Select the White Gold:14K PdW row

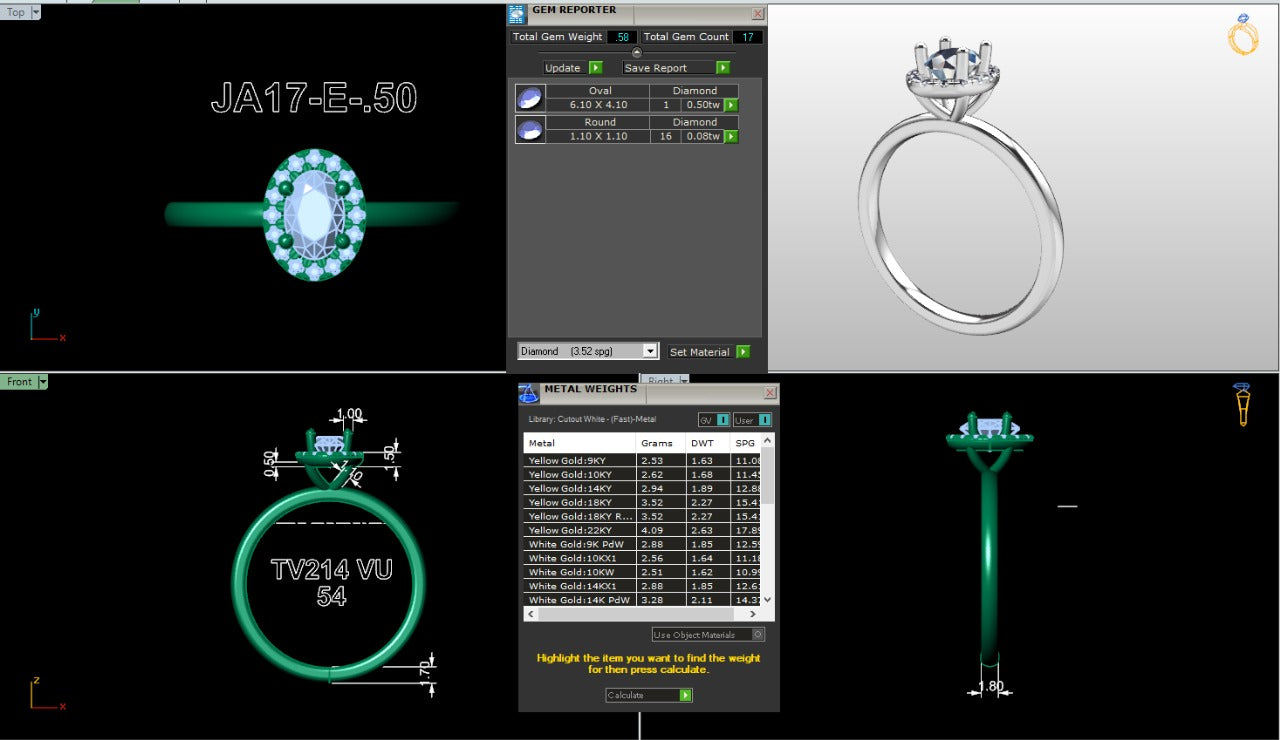(x=643, y=600)
